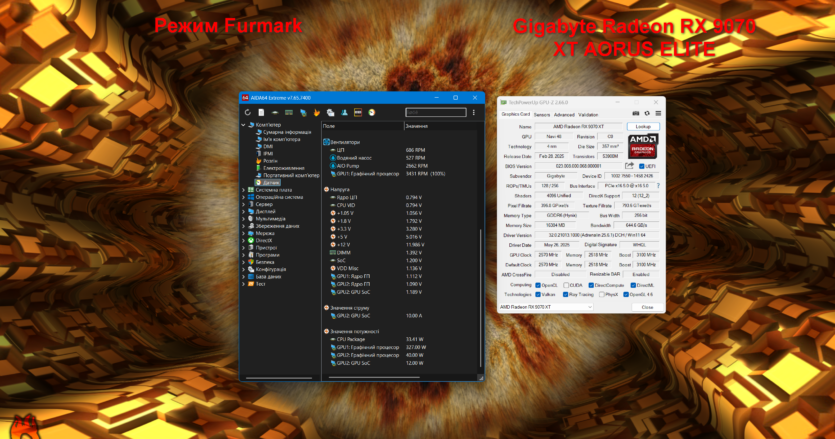Switch to the Sensors tab in GPU-Z
Screen dimensions: 835x439
(x=542, y=115)
